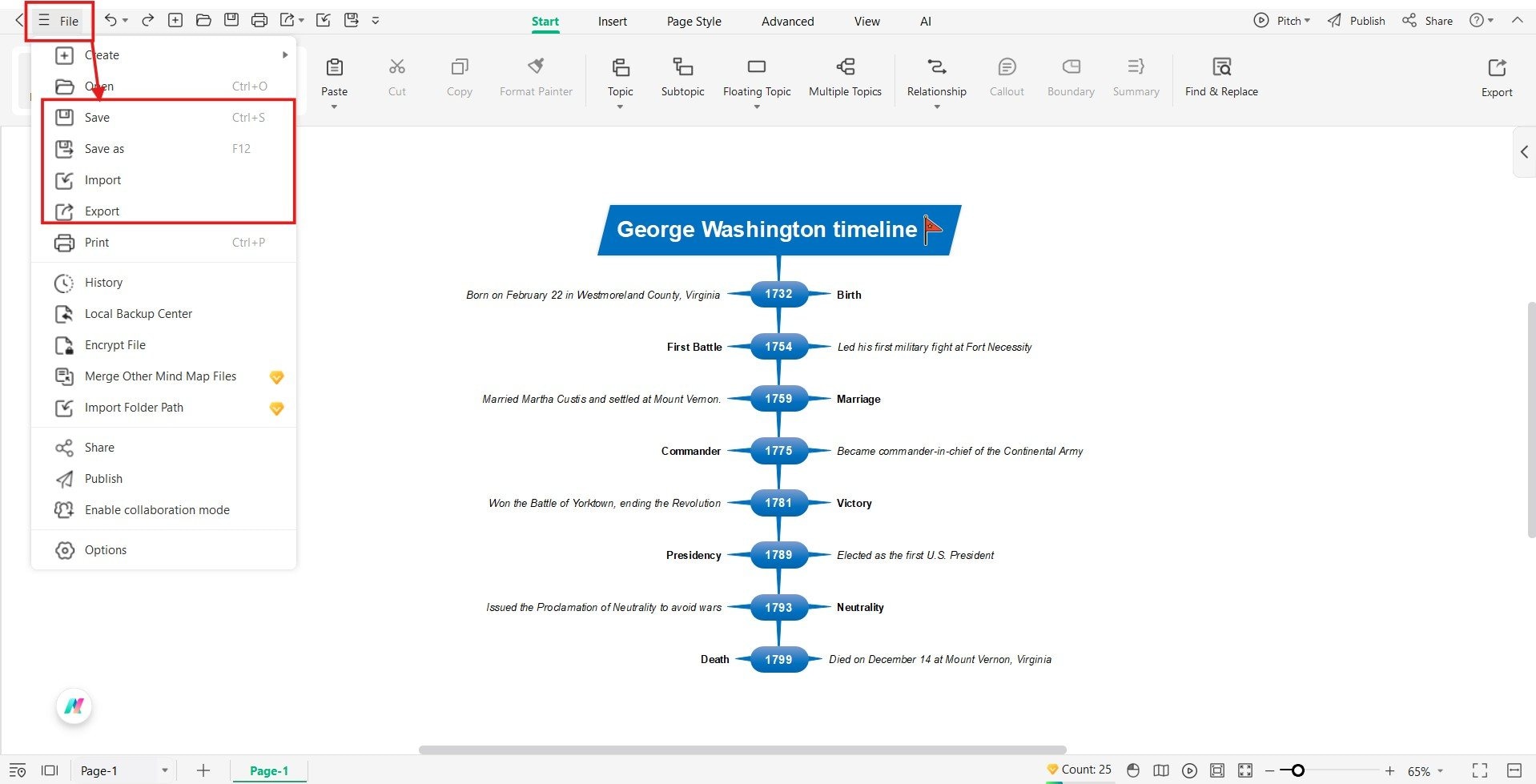The image size is (1536, 784).
Task: Click the horizontal canvas scrollbar
Action: click(x=742, y=750)
